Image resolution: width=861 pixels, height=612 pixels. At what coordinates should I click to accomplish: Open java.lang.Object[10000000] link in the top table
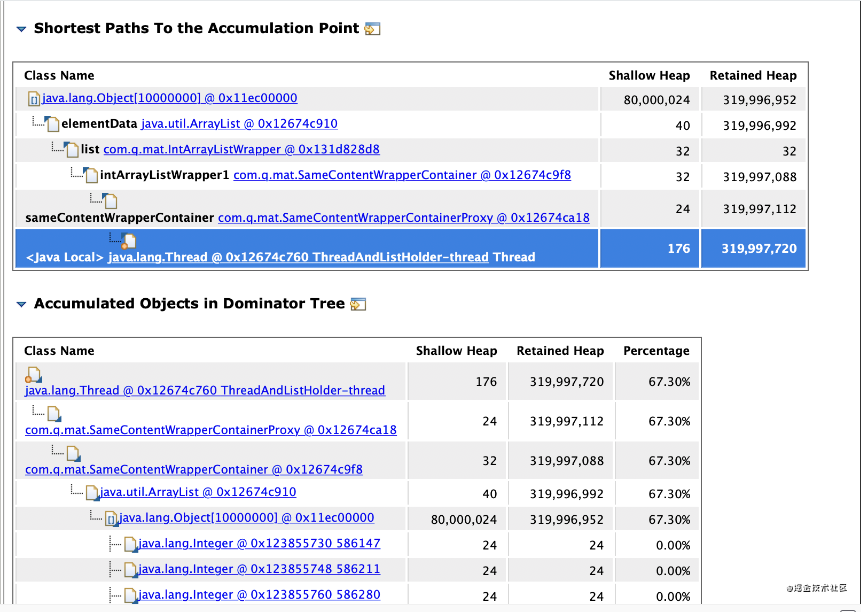(x=169, y=98)
